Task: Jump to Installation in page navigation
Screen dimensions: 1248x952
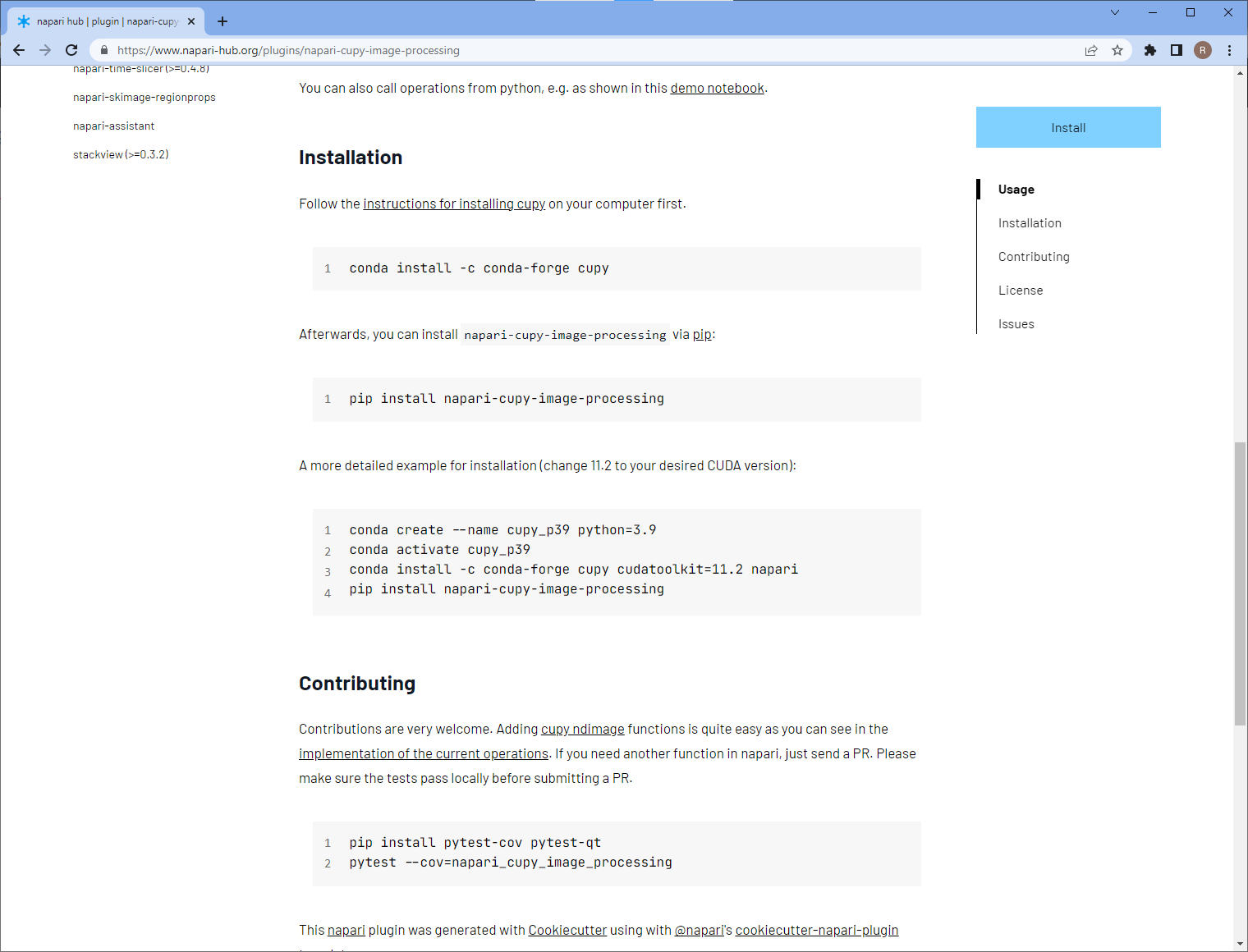Action: coord(1030,223)
